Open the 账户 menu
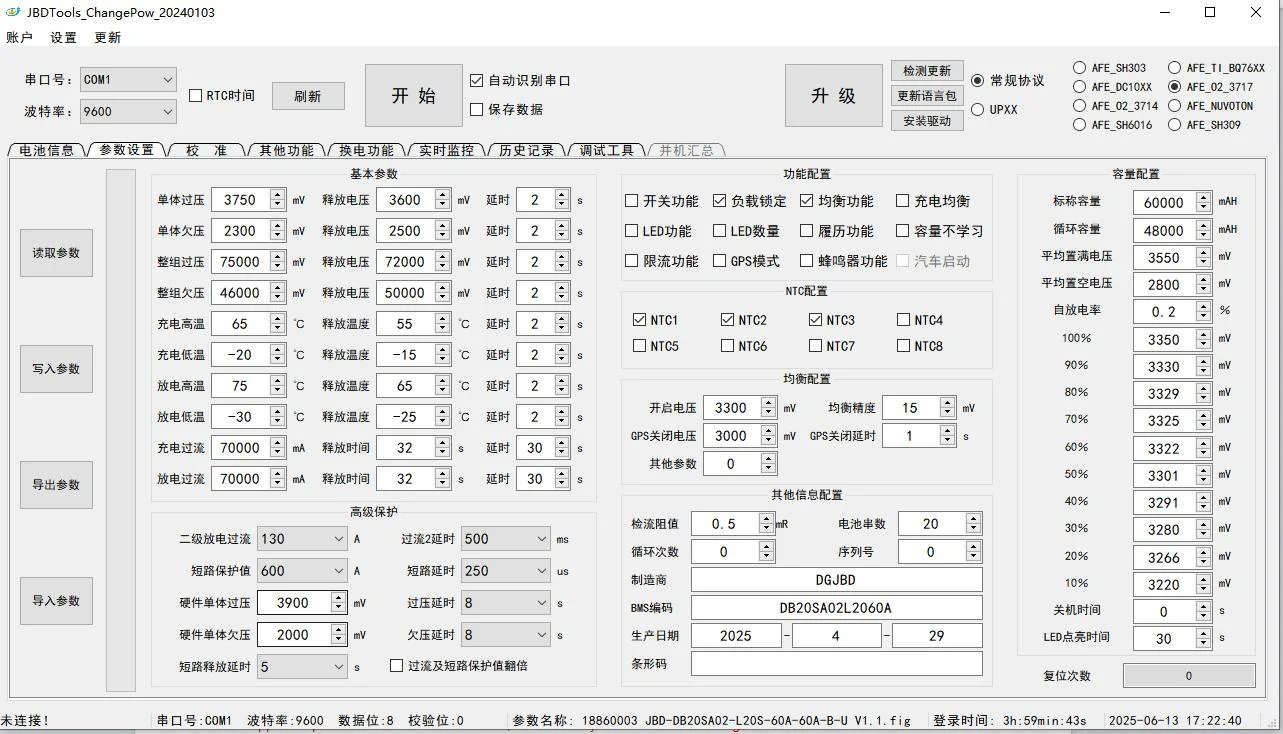 [19, 37]
